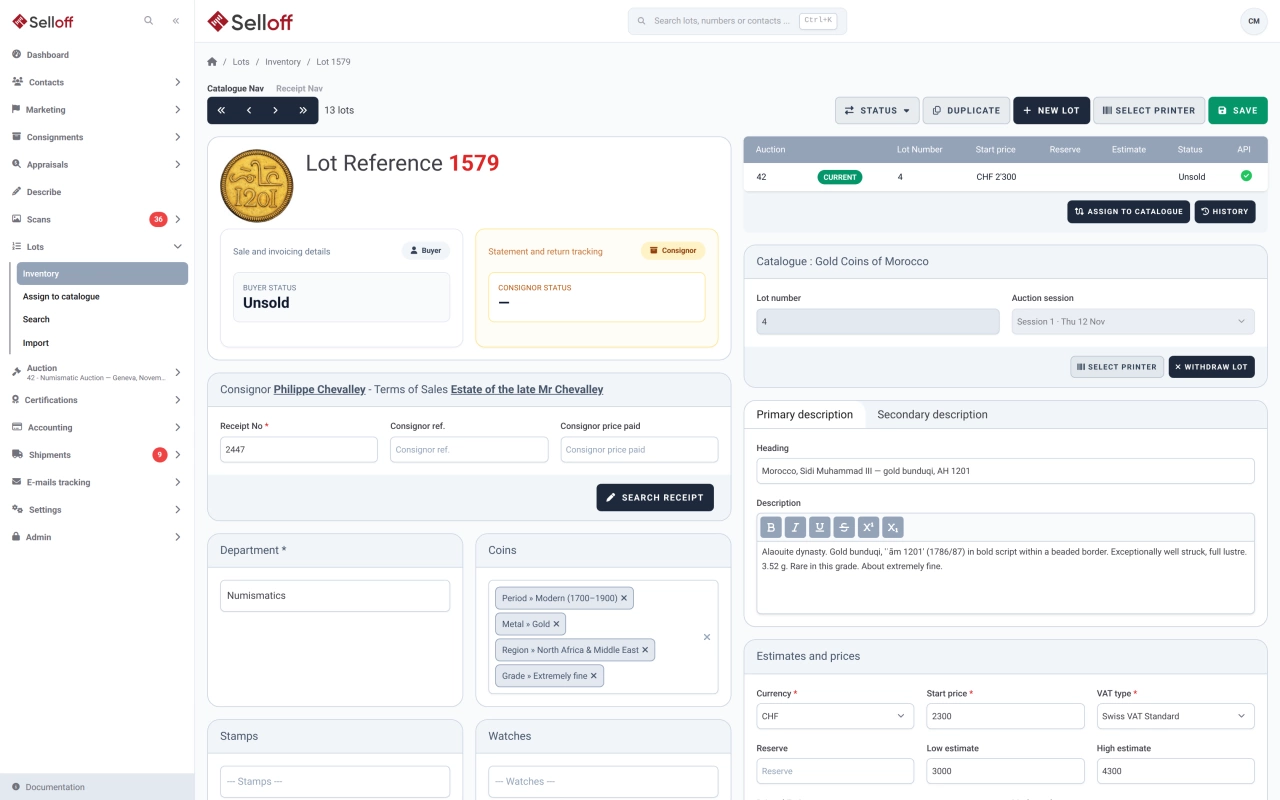Click the Duplicate button
The width and height of the screenshot is (1280, 800).
(x=966, y=110)
